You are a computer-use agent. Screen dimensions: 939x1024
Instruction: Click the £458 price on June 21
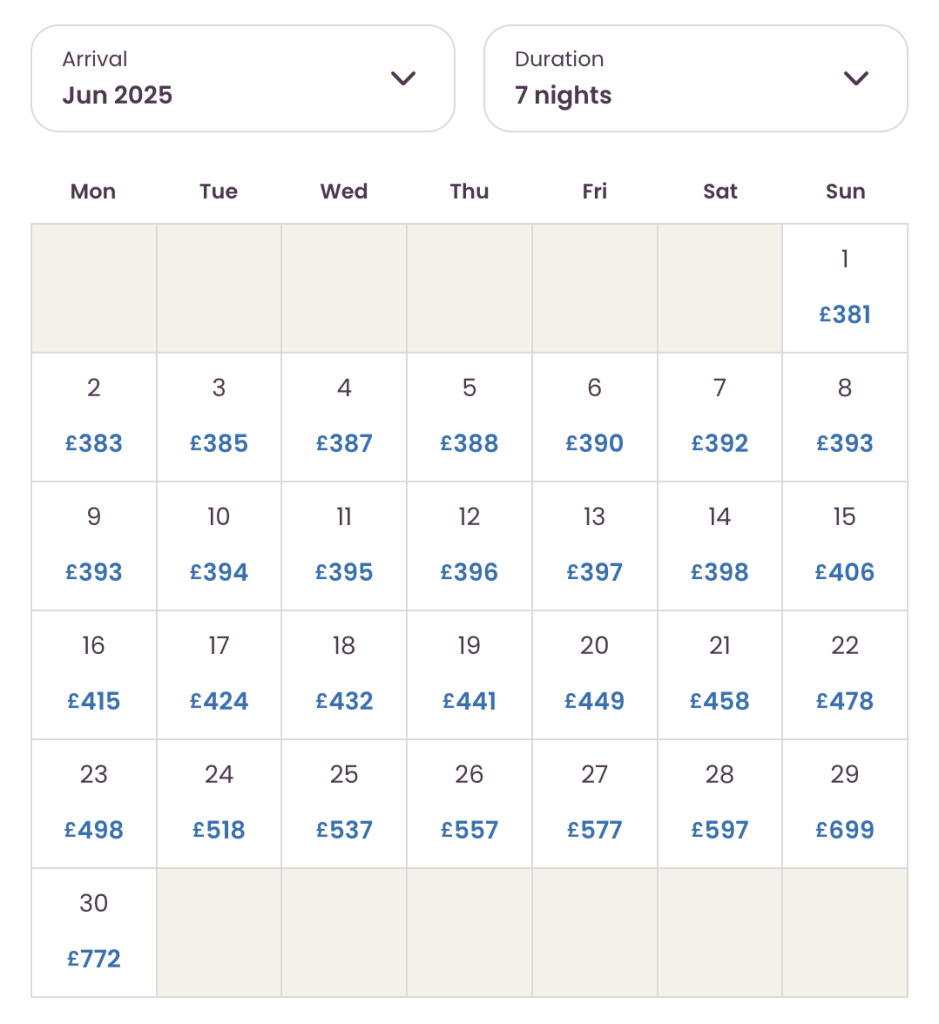click(720, 701)
